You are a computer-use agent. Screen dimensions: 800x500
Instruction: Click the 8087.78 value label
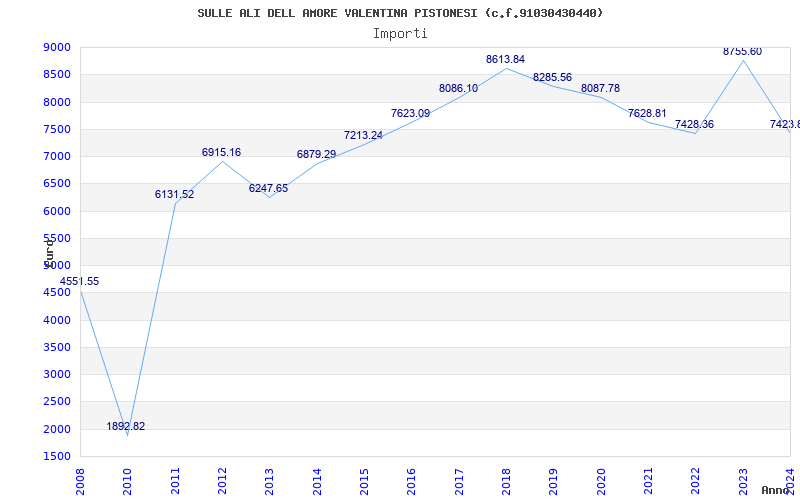601,88
